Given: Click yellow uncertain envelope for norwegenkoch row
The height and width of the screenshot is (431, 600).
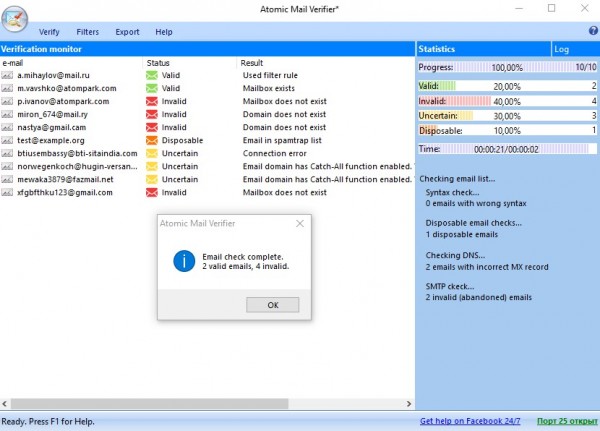Looking at the screenshot, I should pos(152,167).
